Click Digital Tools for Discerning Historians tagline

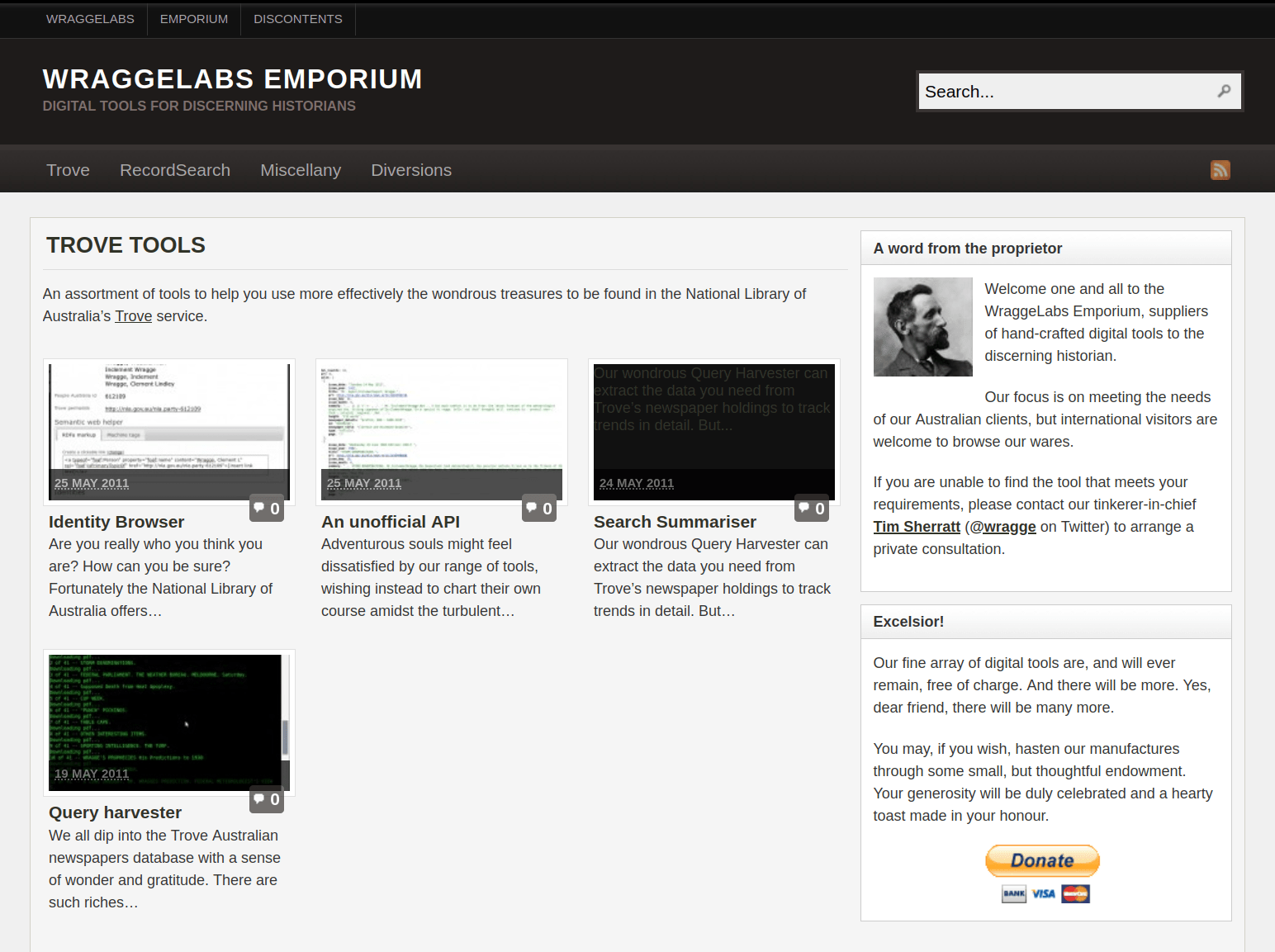[199, 106]
